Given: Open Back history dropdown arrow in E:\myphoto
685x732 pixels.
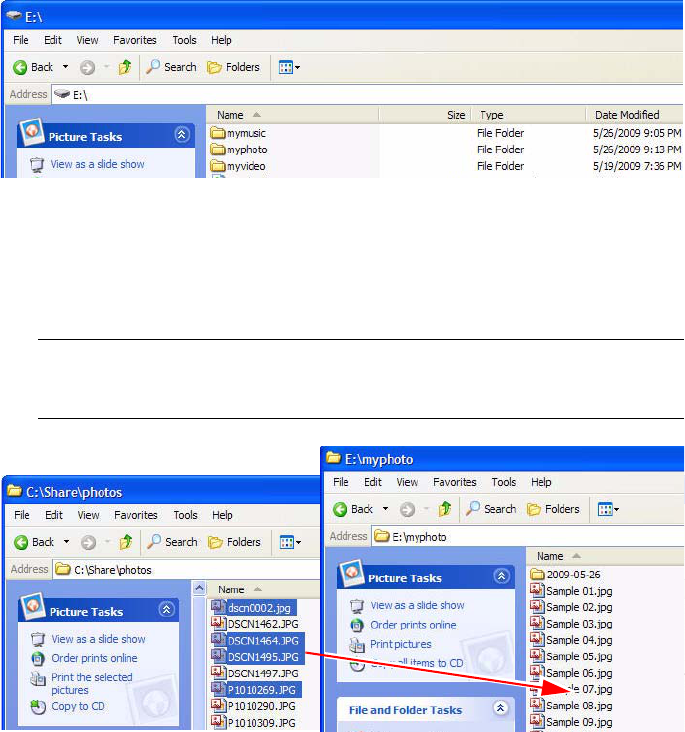Looking at the screenshot, I should [385, 509].
